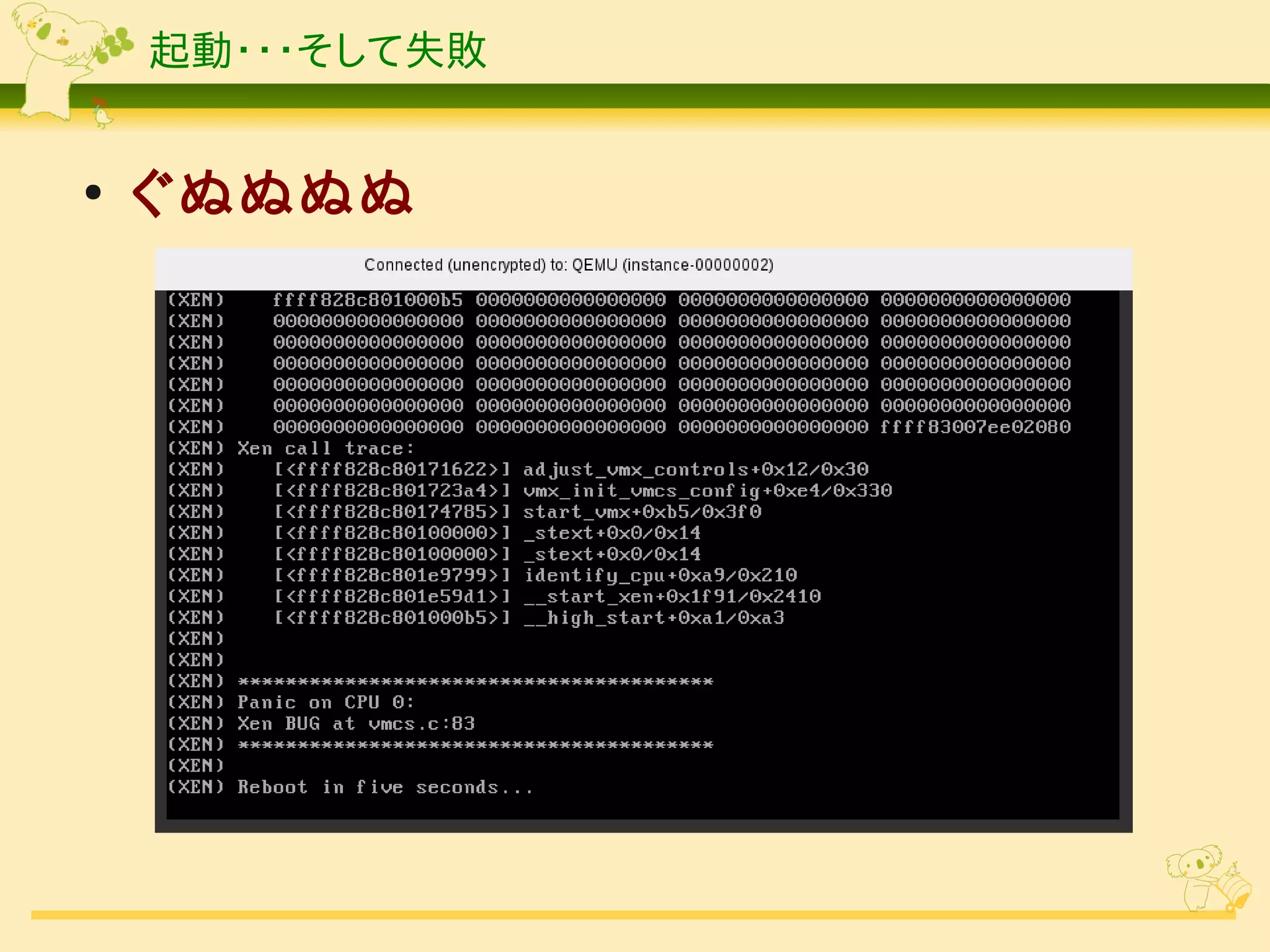Viewport: 1270px width, 952px height.
Task: Click the slide title 起動･･･そして失敗
Action: point(317,50)
